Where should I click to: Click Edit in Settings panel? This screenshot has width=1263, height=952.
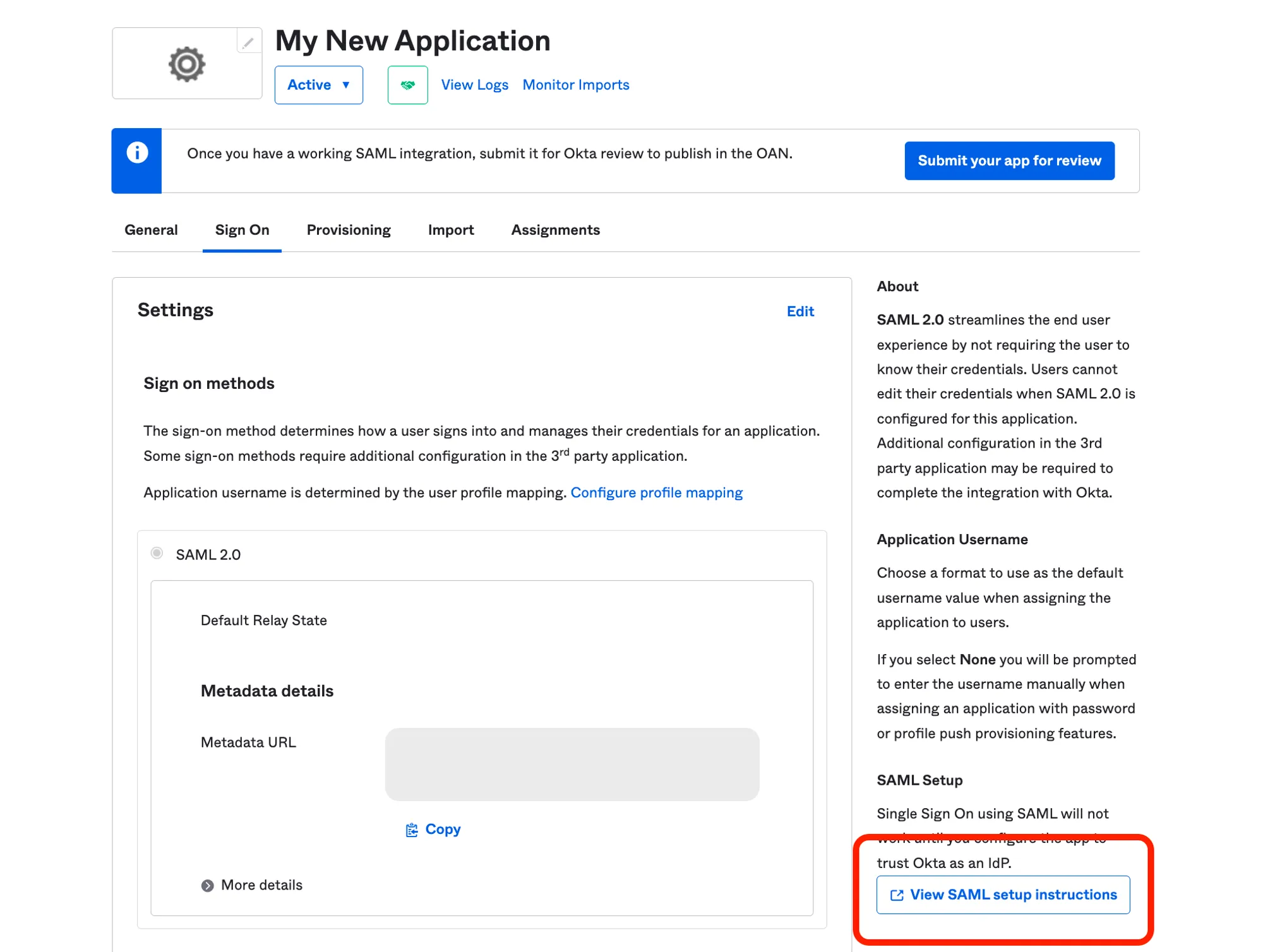point(800,311)
